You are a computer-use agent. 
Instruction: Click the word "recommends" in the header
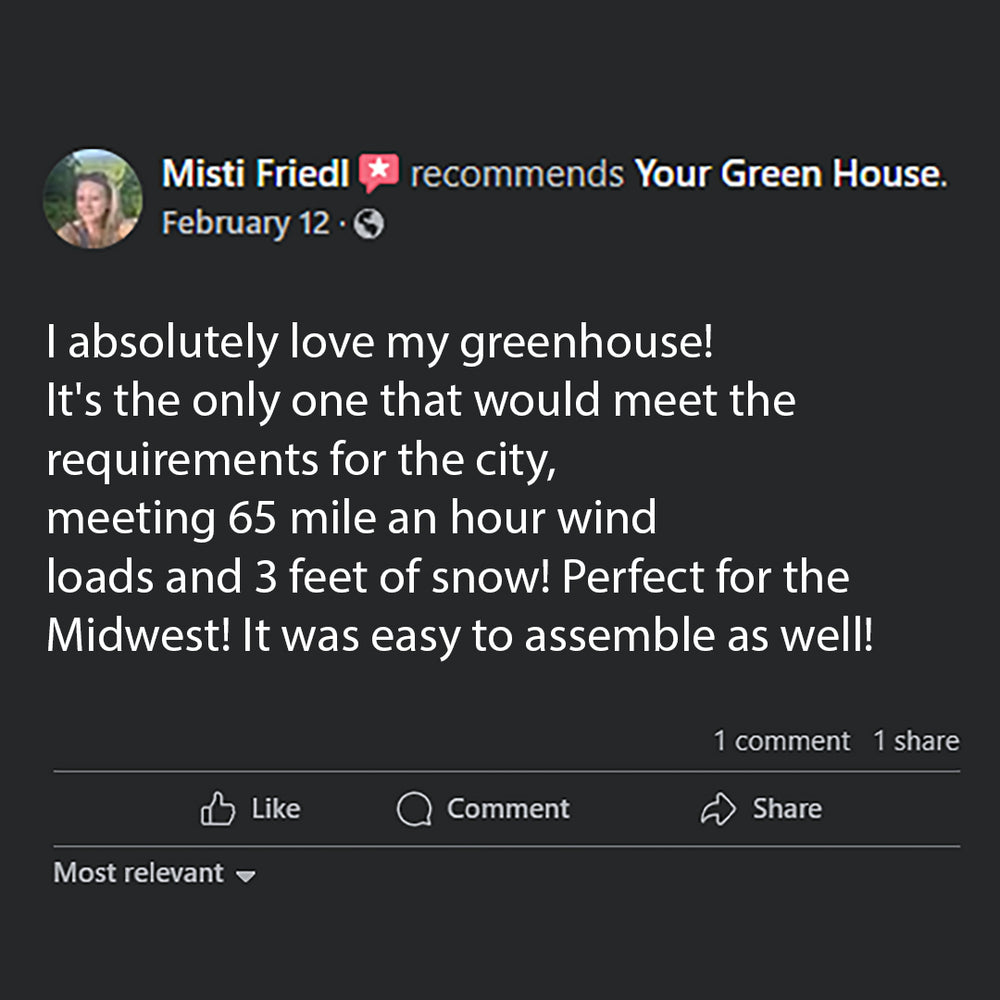point(516,175)
